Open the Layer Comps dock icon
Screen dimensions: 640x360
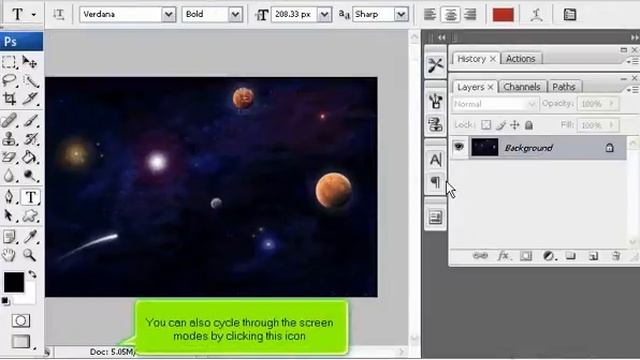(x=435, y=218)
